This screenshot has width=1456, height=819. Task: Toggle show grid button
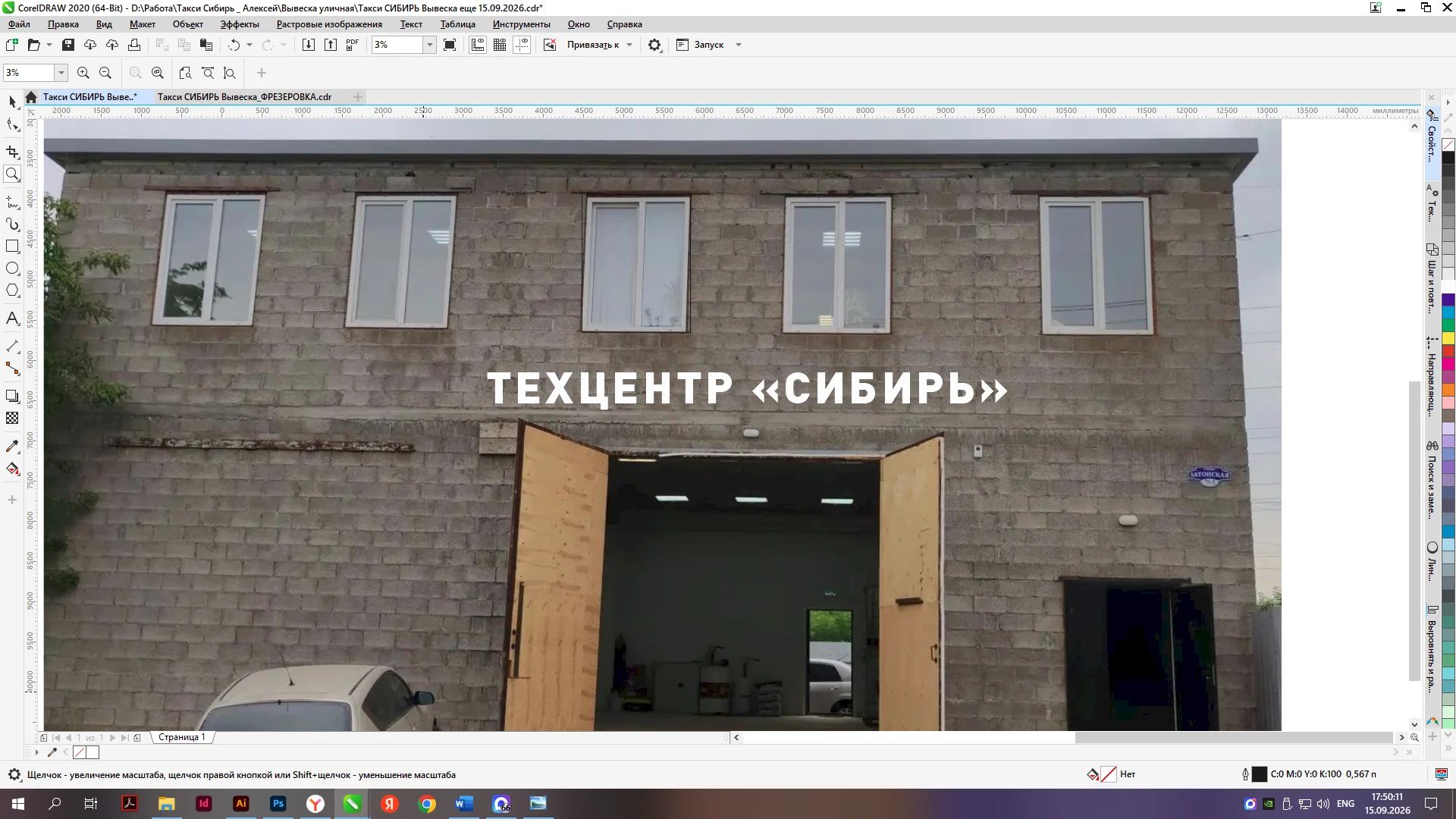500,45
